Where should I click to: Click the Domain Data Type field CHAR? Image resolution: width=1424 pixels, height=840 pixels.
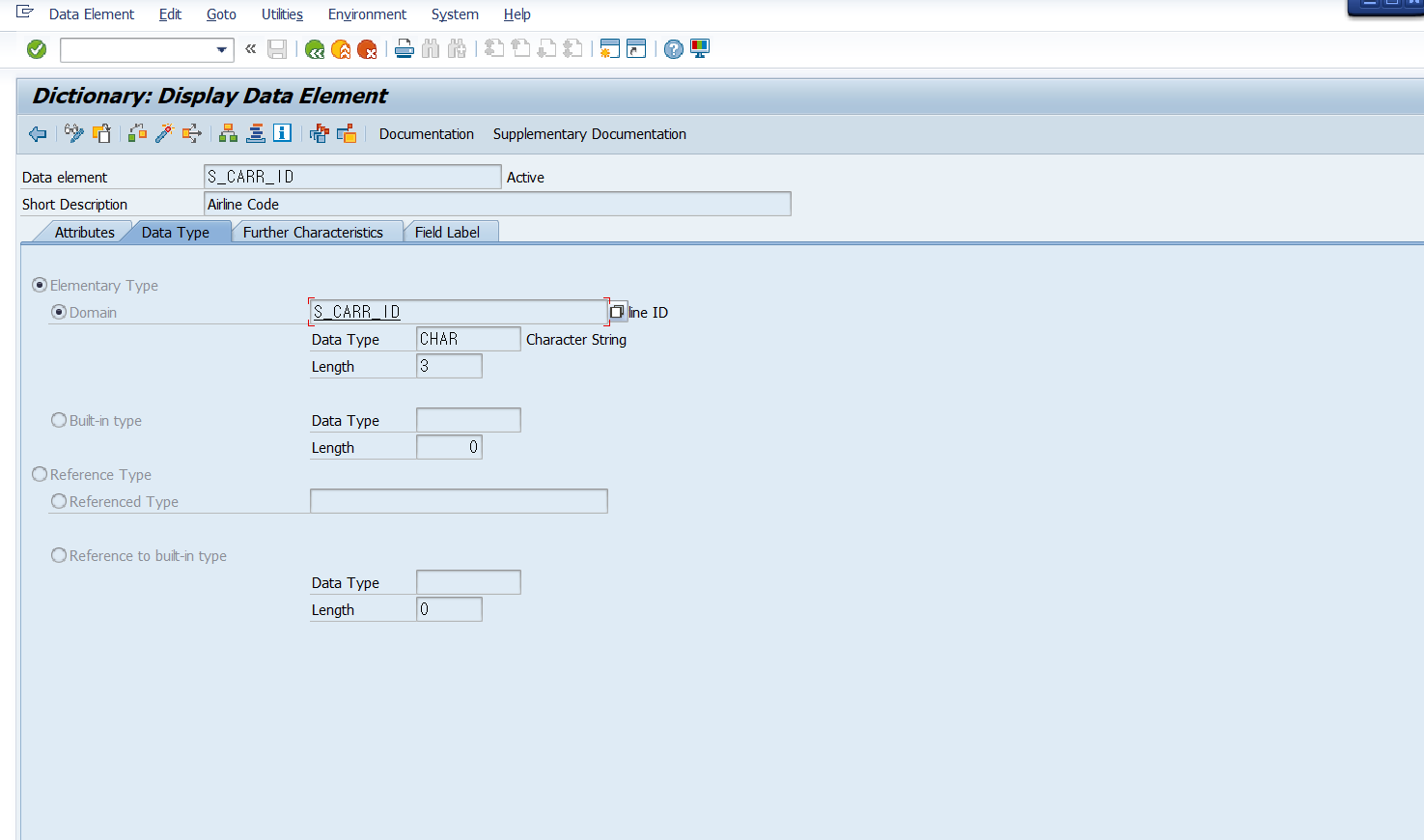pos(468,339)
